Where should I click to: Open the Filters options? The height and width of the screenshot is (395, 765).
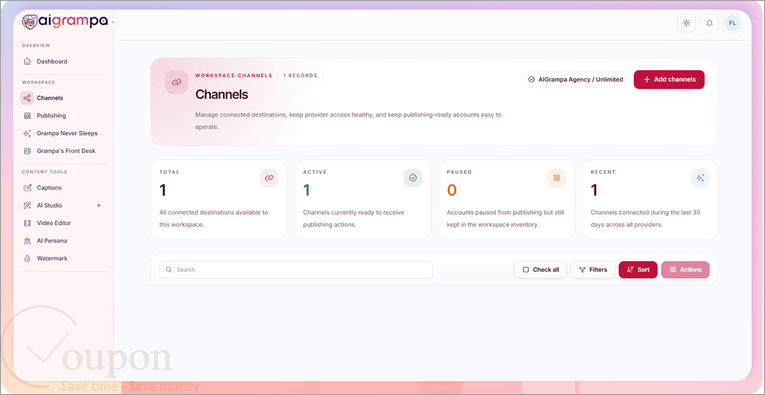click(593, 270)
